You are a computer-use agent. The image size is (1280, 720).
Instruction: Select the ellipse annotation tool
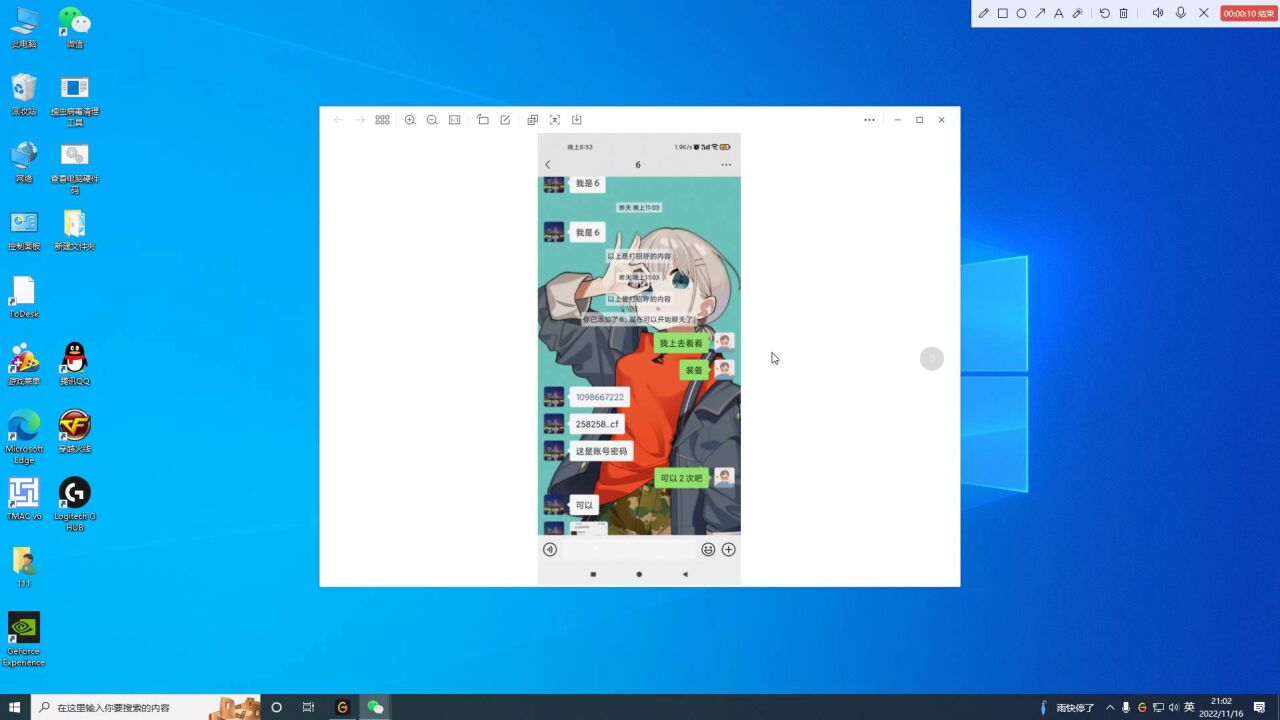point(1021,13)
